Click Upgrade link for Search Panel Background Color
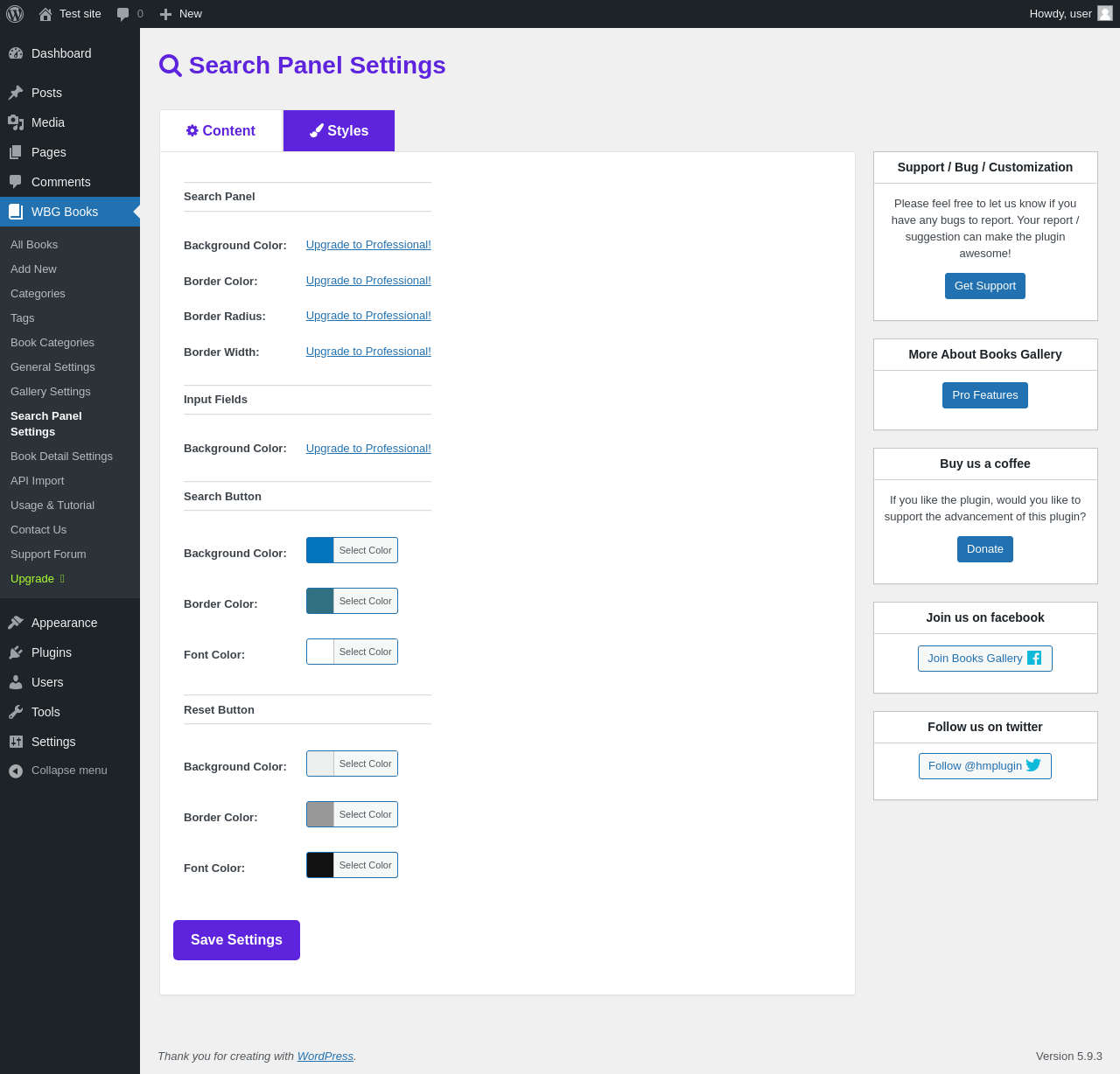The width and height of the screenshot is (1120, 1074). 368,245
